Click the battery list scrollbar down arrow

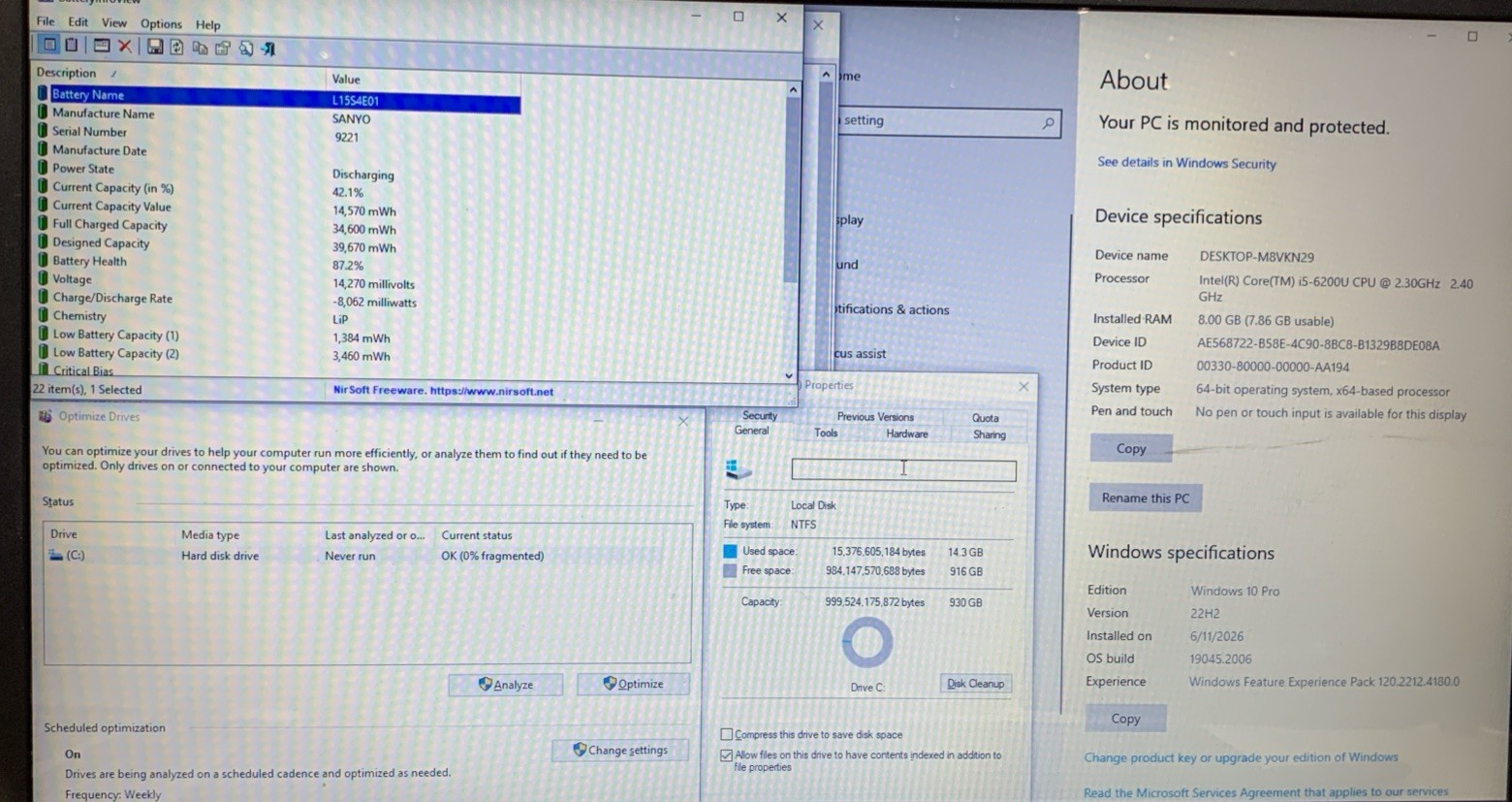click(789, 375)
